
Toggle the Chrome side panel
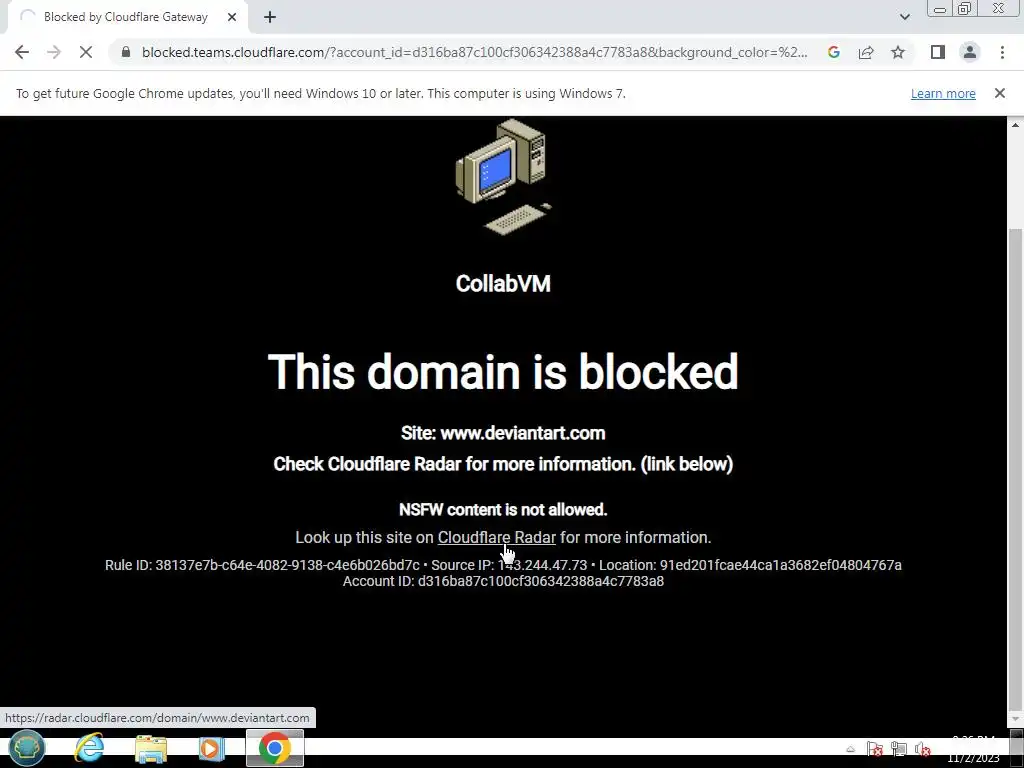[x=938, y=52]
